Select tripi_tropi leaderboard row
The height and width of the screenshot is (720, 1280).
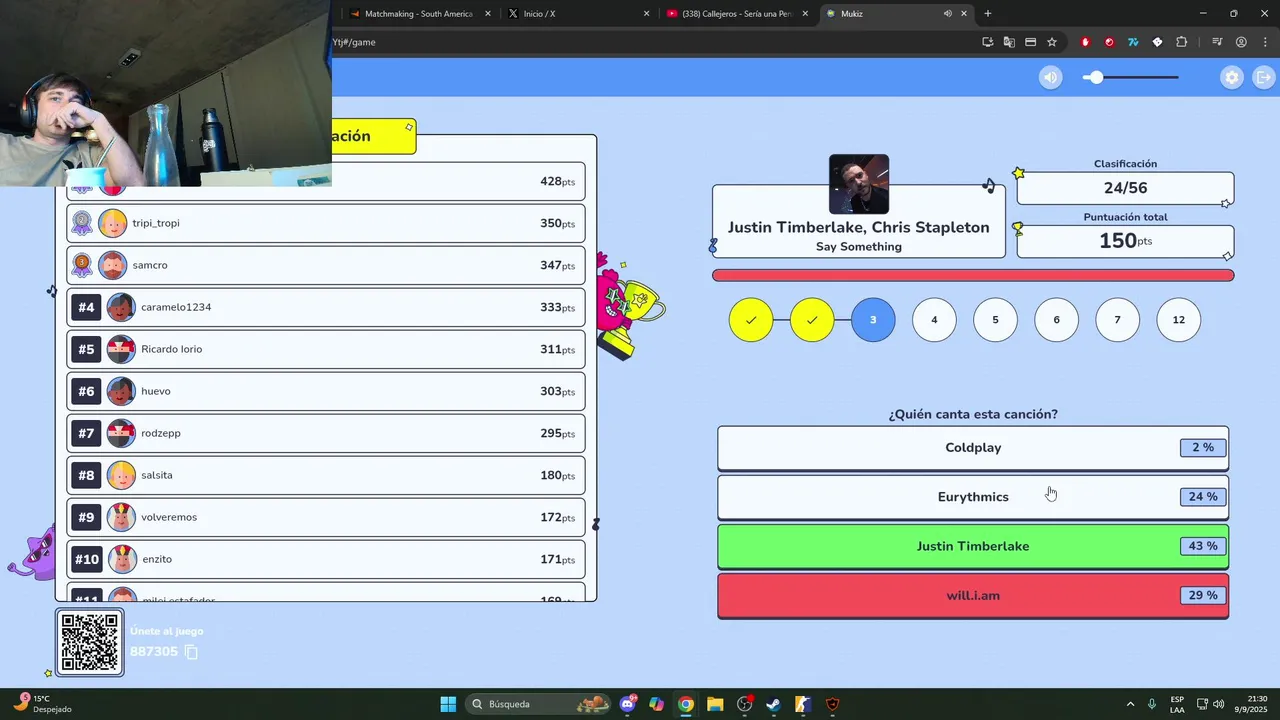click(x=326, y=223)
